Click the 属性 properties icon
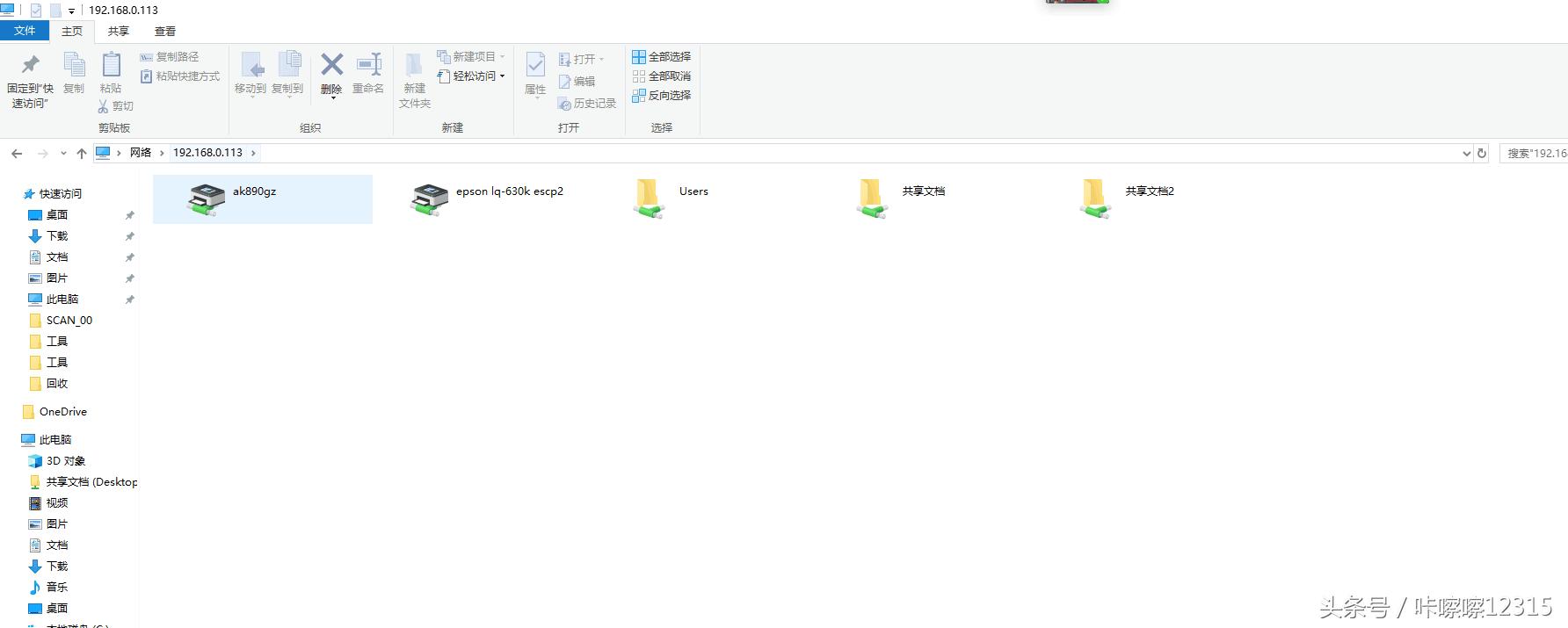1568x628 pixels. pos(535,65)
